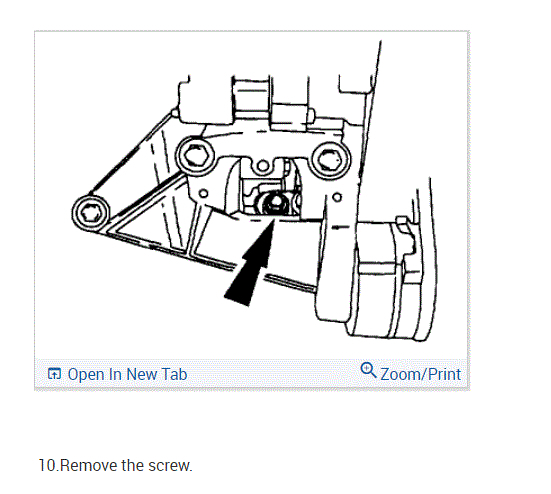Click the dark screw the arrow points to

coord(273,203)
